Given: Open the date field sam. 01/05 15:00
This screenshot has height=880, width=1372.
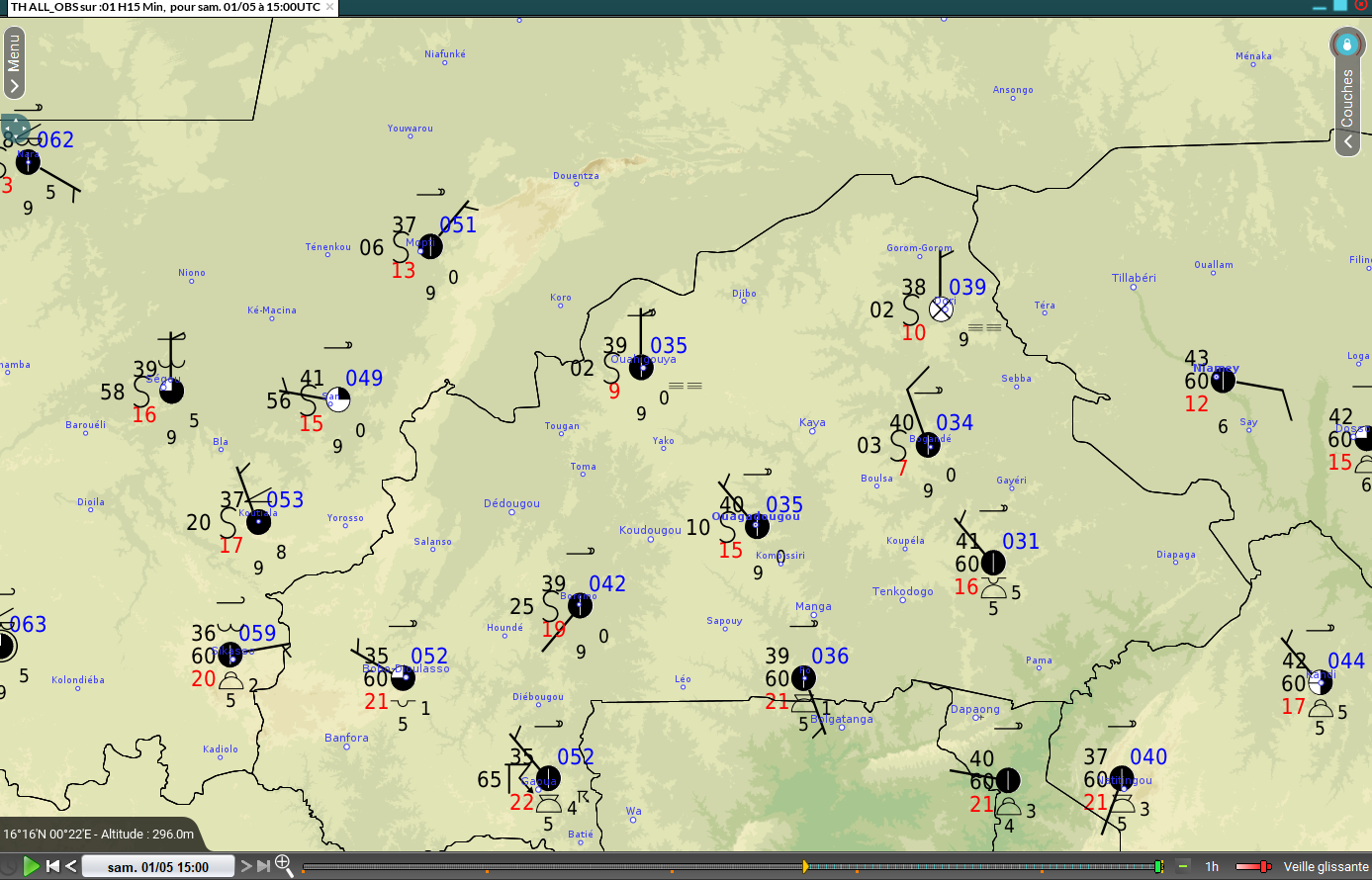Looking at the screenshot, I should pos(158,867).
